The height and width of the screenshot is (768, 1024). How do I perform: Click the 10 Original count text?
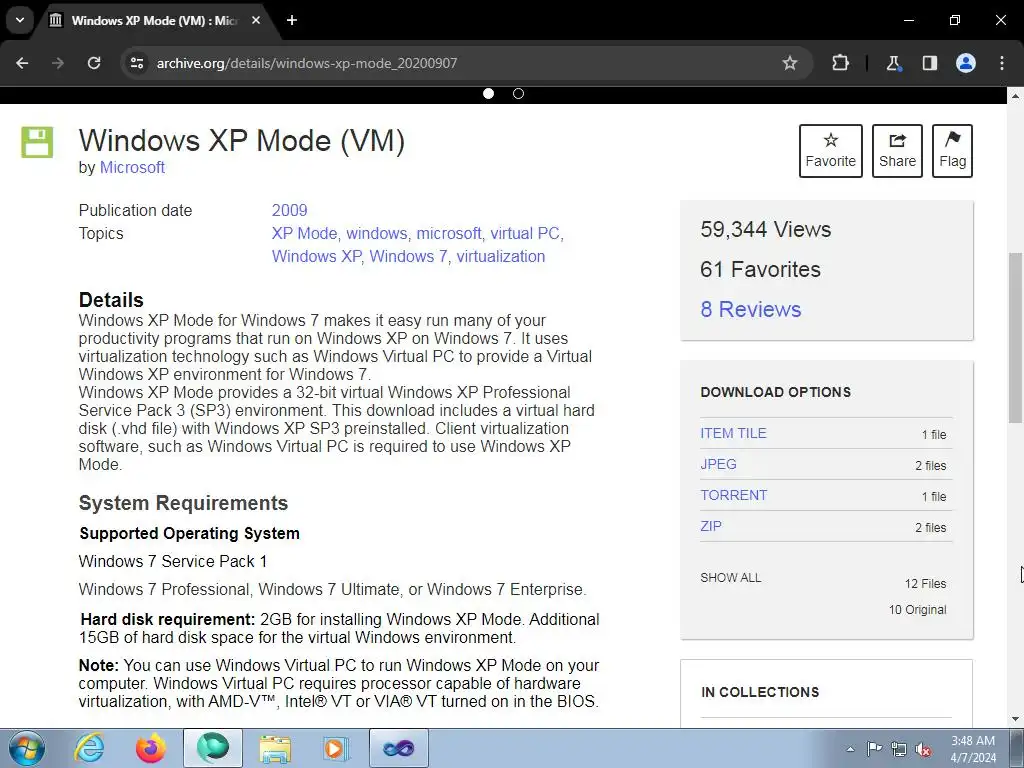918,609
